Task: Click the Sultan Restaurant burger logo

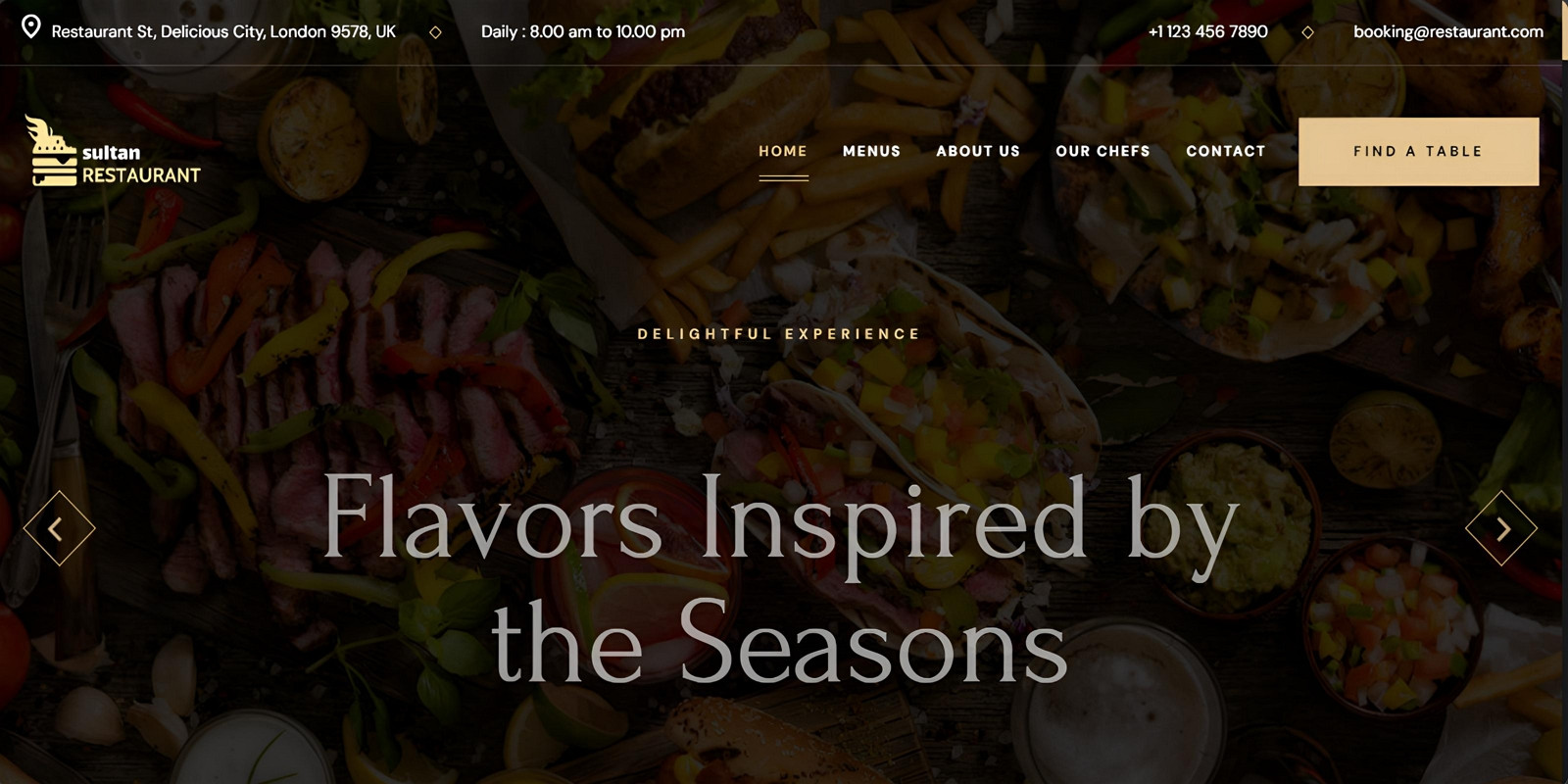Action: pos(51,151)
